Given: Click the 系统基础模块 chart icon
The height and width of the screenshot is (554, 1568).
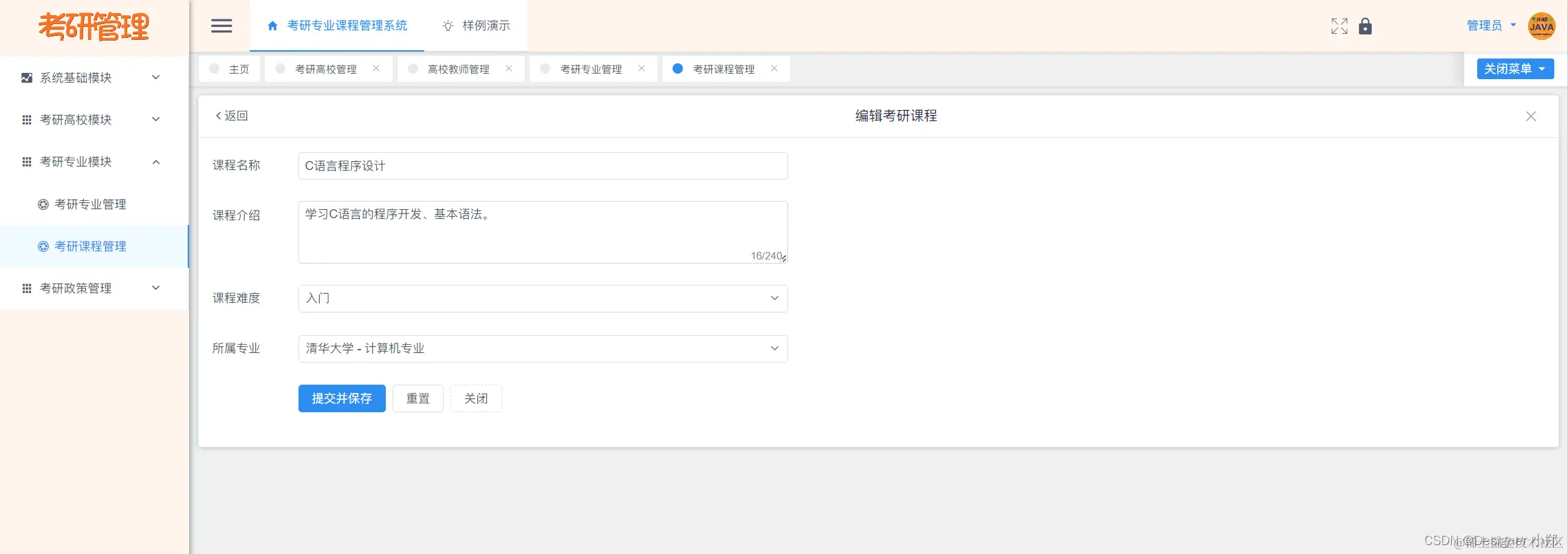Looking at the screenshot, I should 27,78.
